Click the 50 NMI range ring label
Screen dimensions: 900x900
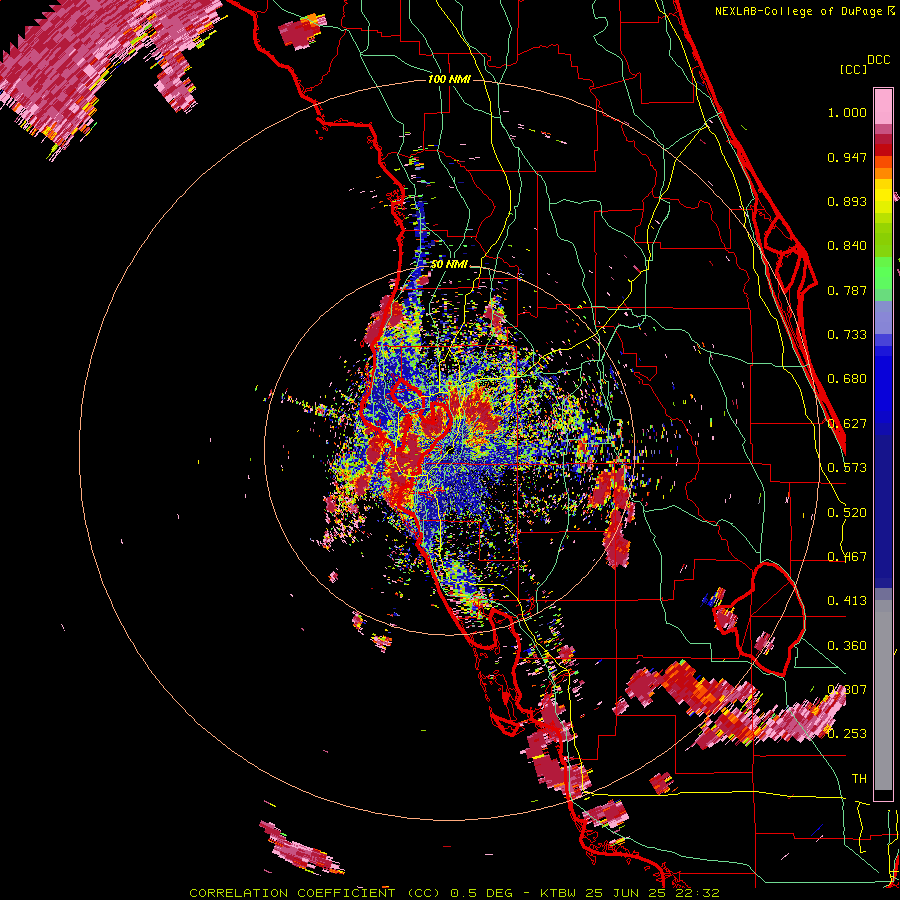pyautogui.click(x=449, y=264)
